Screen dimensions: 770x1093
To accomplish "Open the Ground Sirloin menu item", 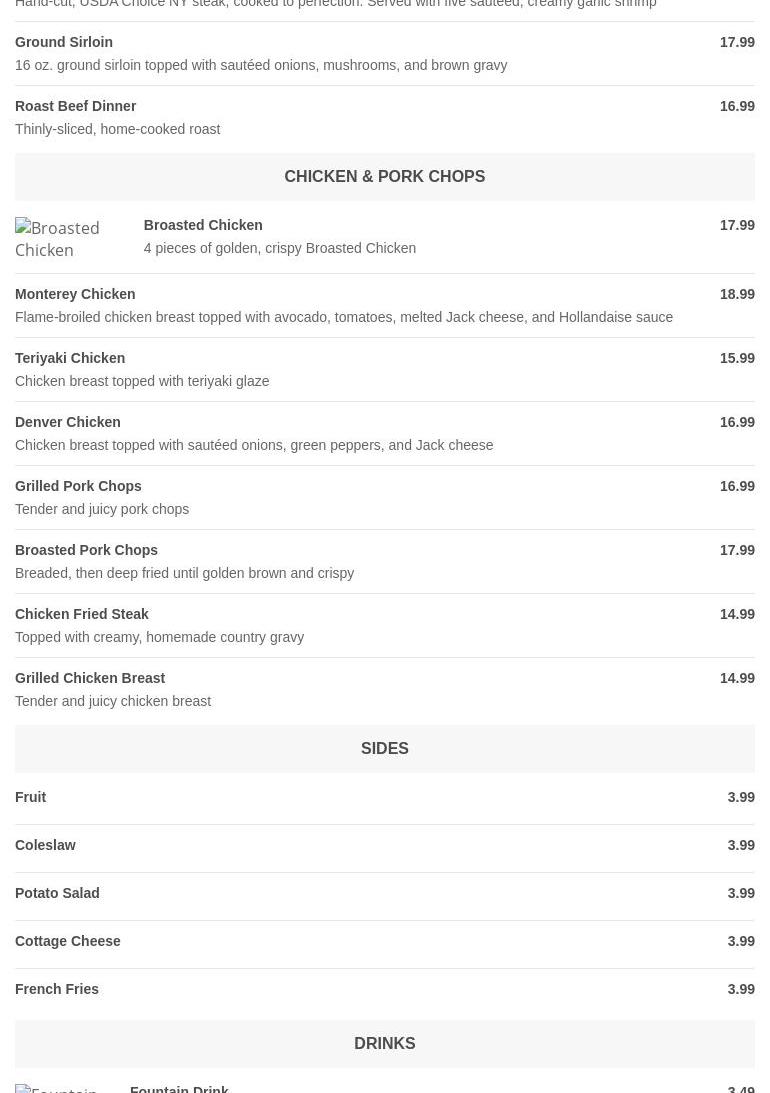I will pos(64,43).
